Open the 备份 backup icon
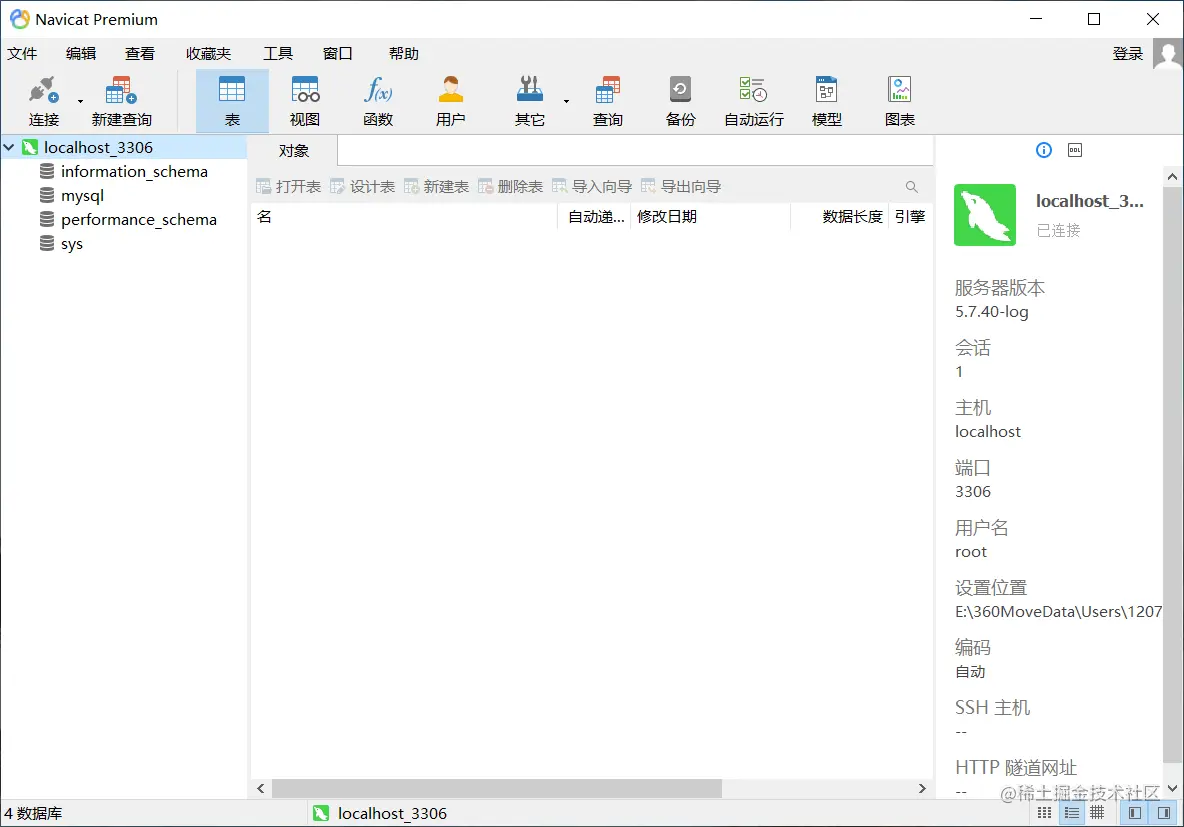 coord(680,101)
